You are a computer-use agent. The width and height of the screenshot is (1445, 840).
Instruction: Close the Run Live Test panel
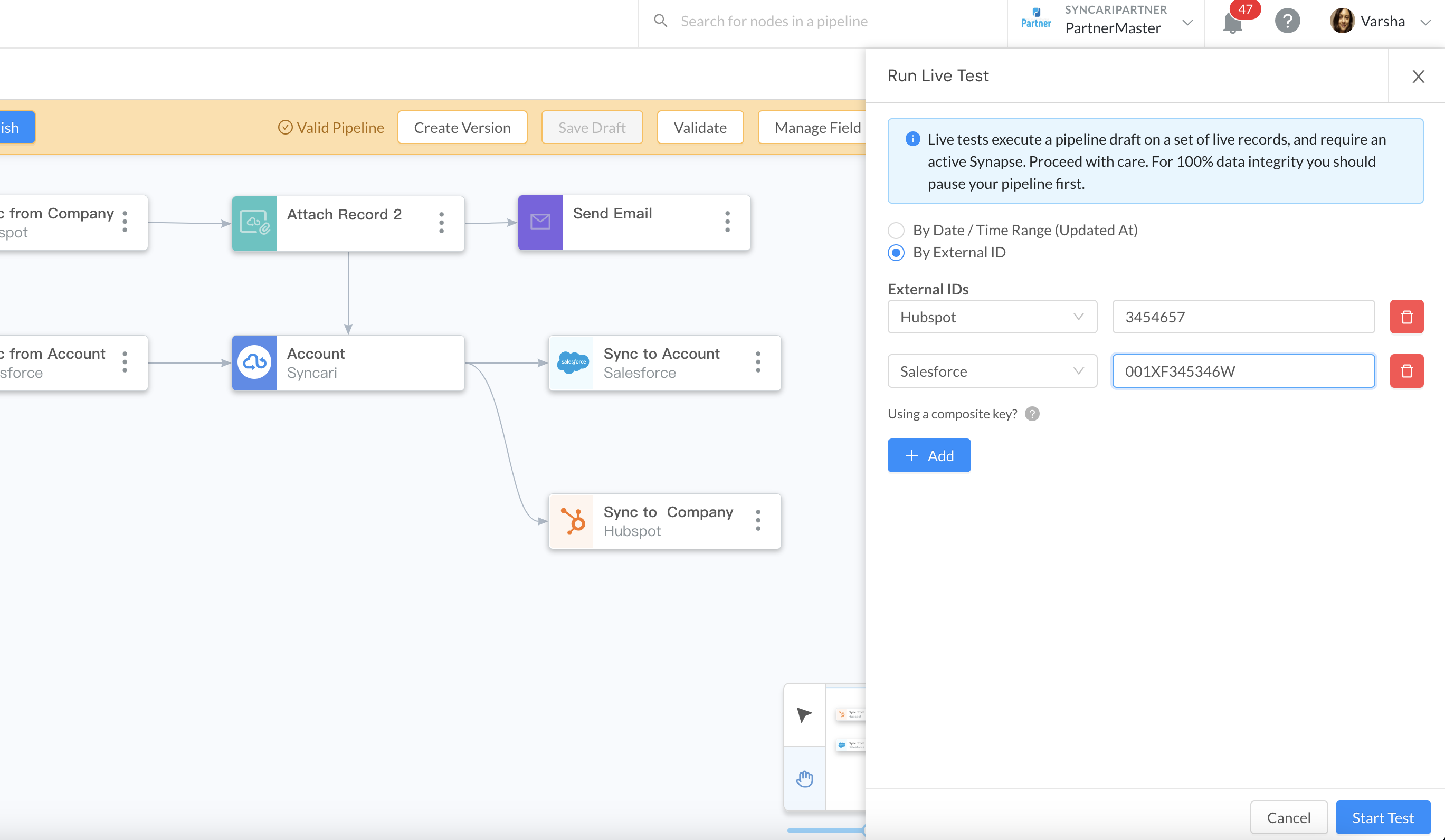pyautogui.click(x=1418, y=77)
